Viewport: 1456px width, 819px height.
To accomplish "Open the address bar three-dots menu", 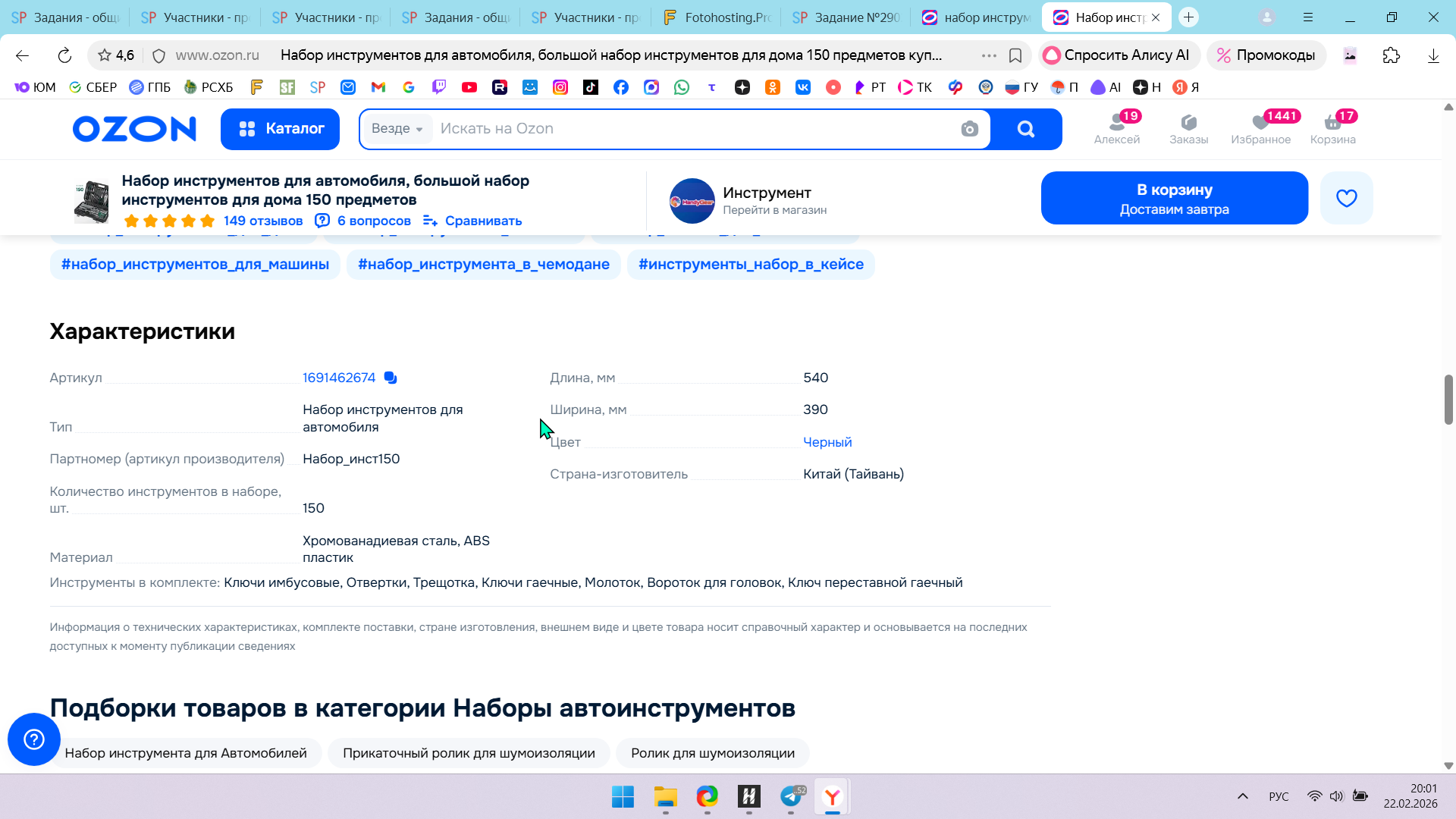I will tap(989, 55).
